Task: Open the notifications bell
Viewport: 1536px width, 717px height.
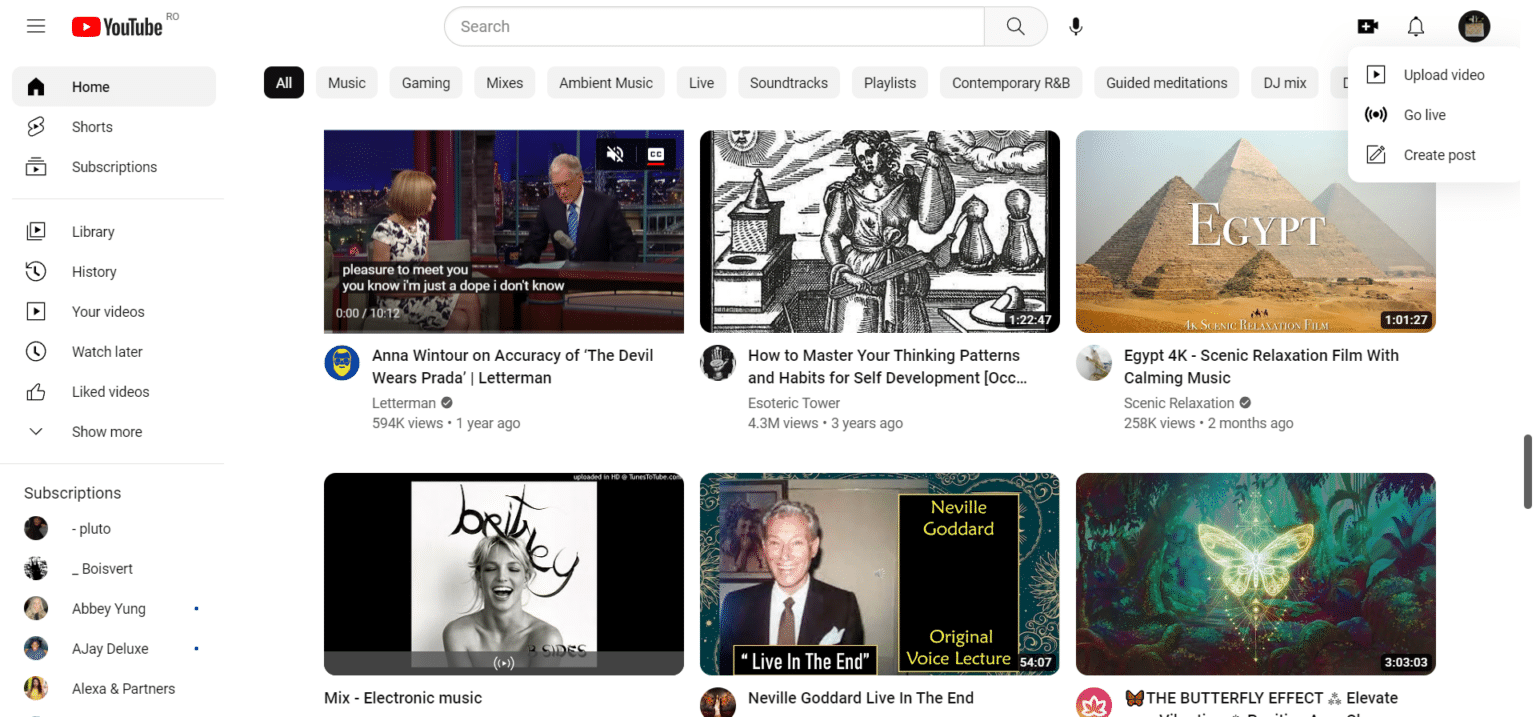Action: (1416, 26)
